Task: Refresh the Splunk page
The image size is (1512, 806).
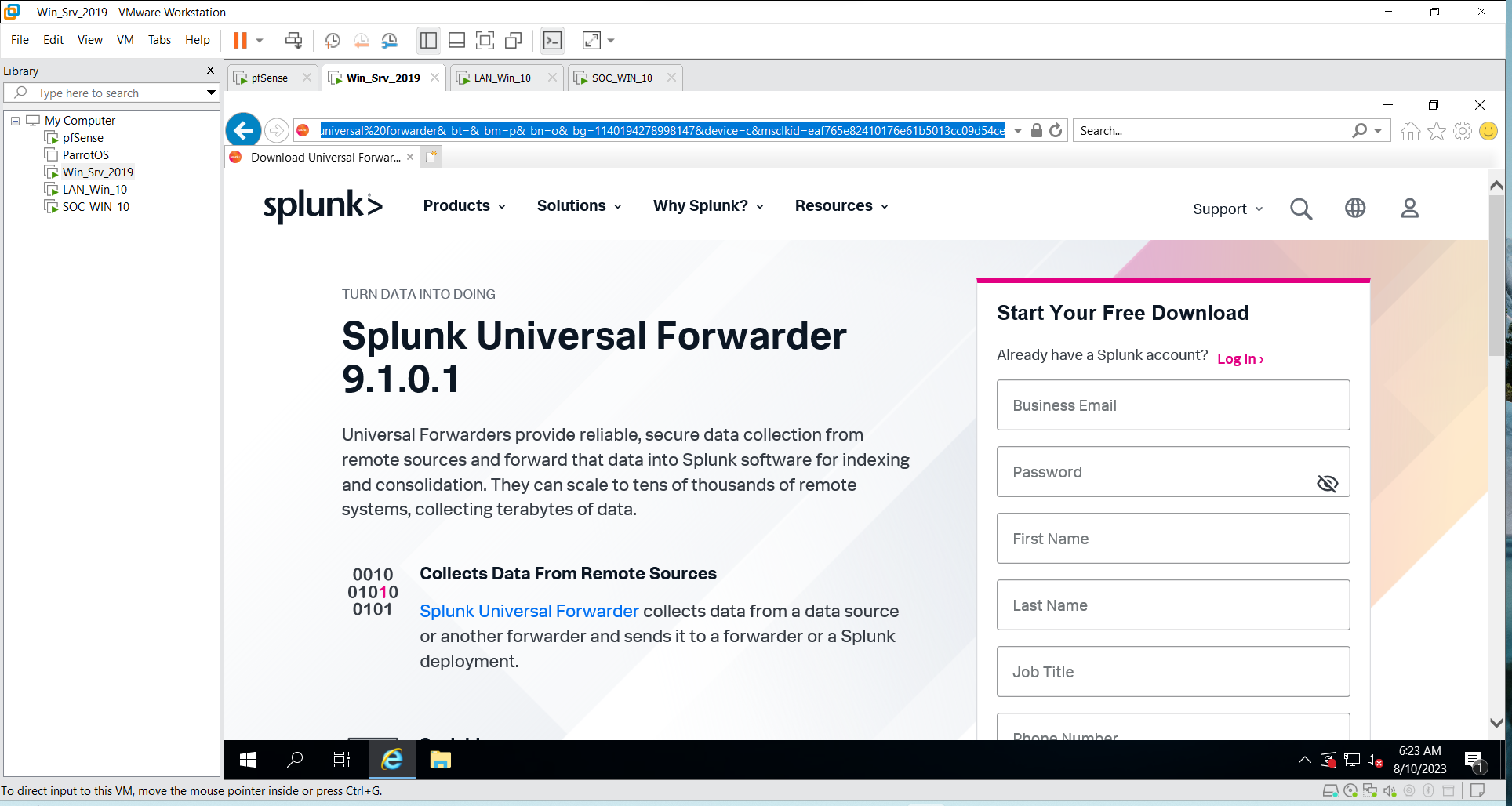Action: coord(1056,130)
